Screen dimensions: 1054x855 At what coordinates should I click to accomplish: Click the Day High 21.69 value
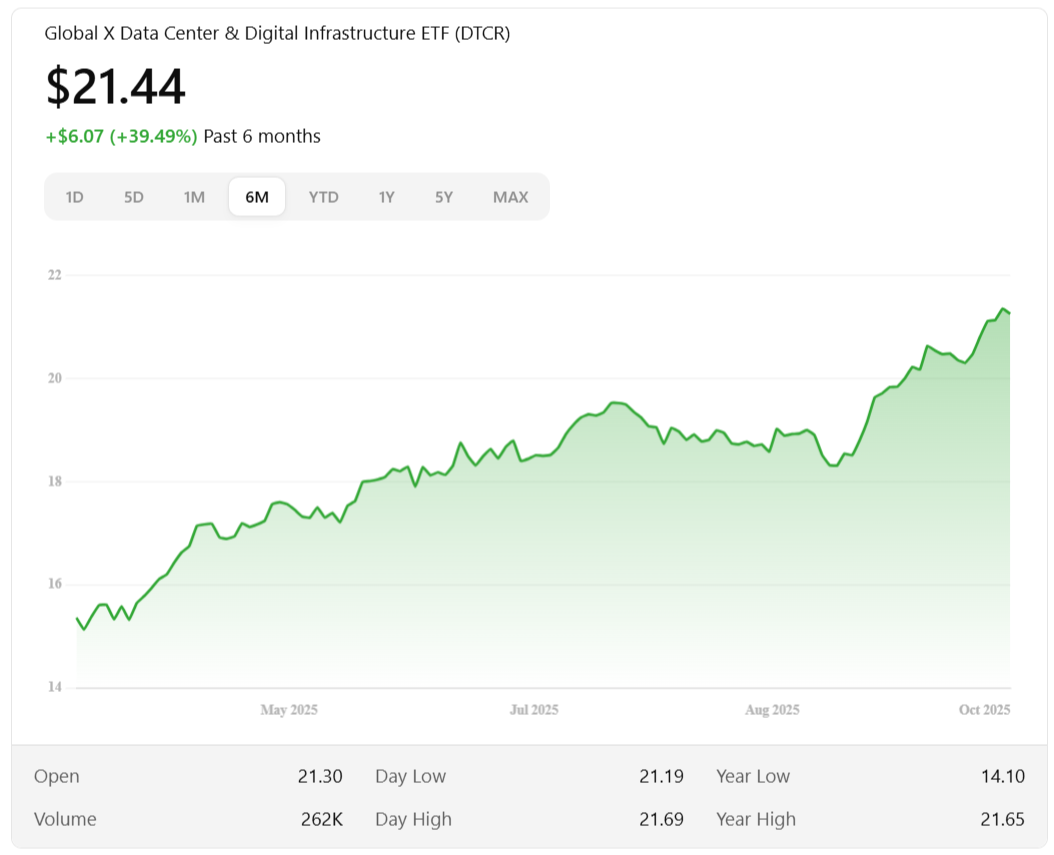click(661, 819)
